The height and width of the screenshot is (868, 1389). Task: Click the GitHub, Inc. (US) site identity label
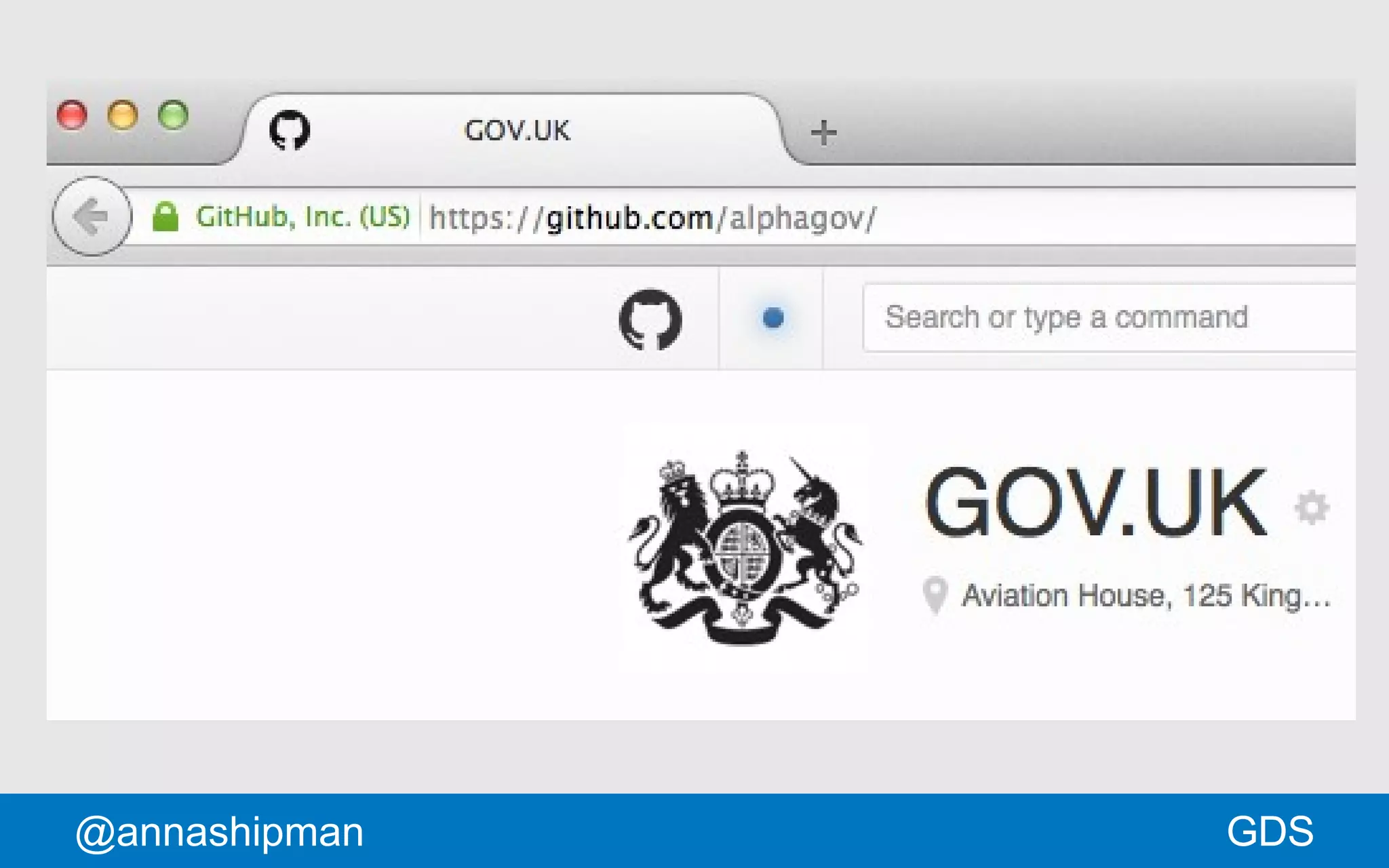click(303, 217)
